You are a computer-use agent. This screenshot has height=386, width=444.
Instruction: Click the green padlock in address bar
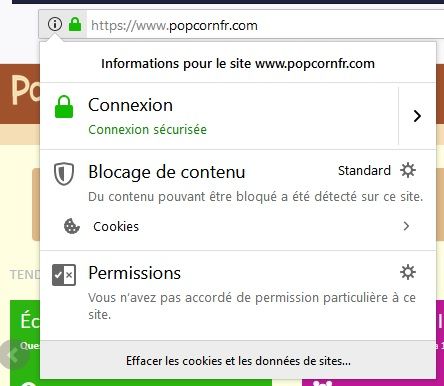pos(75,24)
